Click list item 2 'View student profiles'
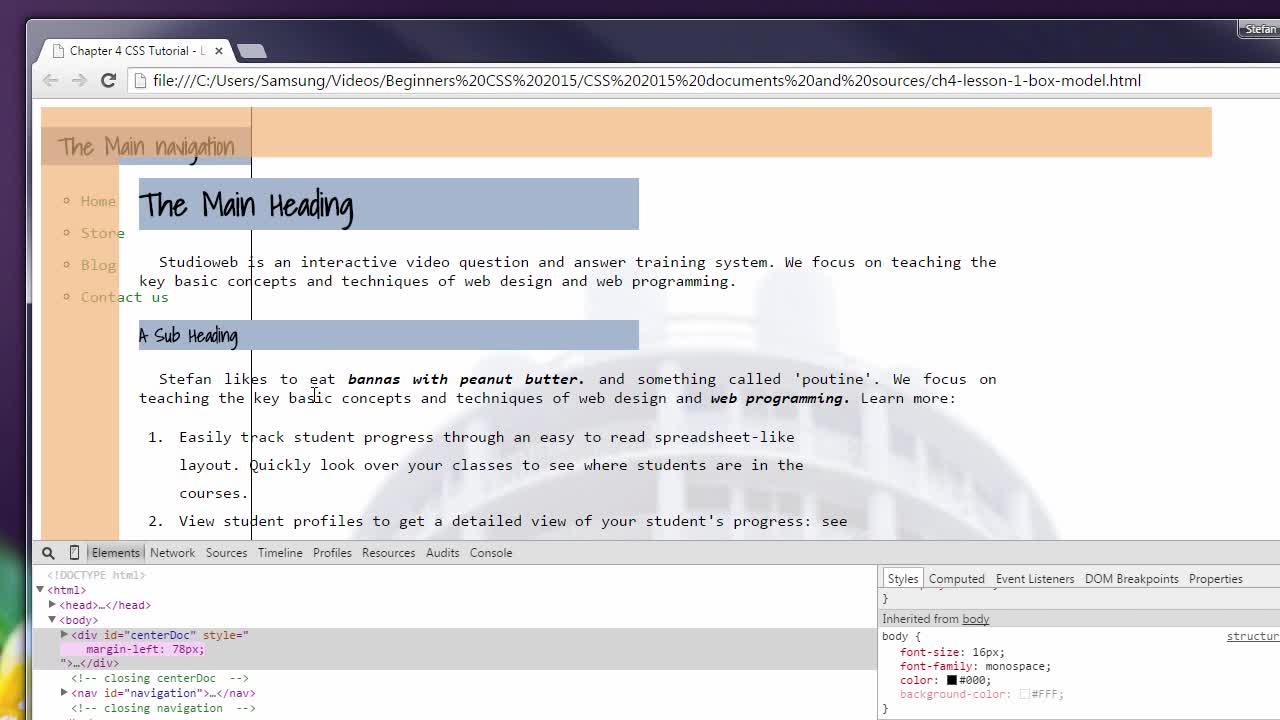This screenshot has height=720, width=1280. tap(513, 521)
